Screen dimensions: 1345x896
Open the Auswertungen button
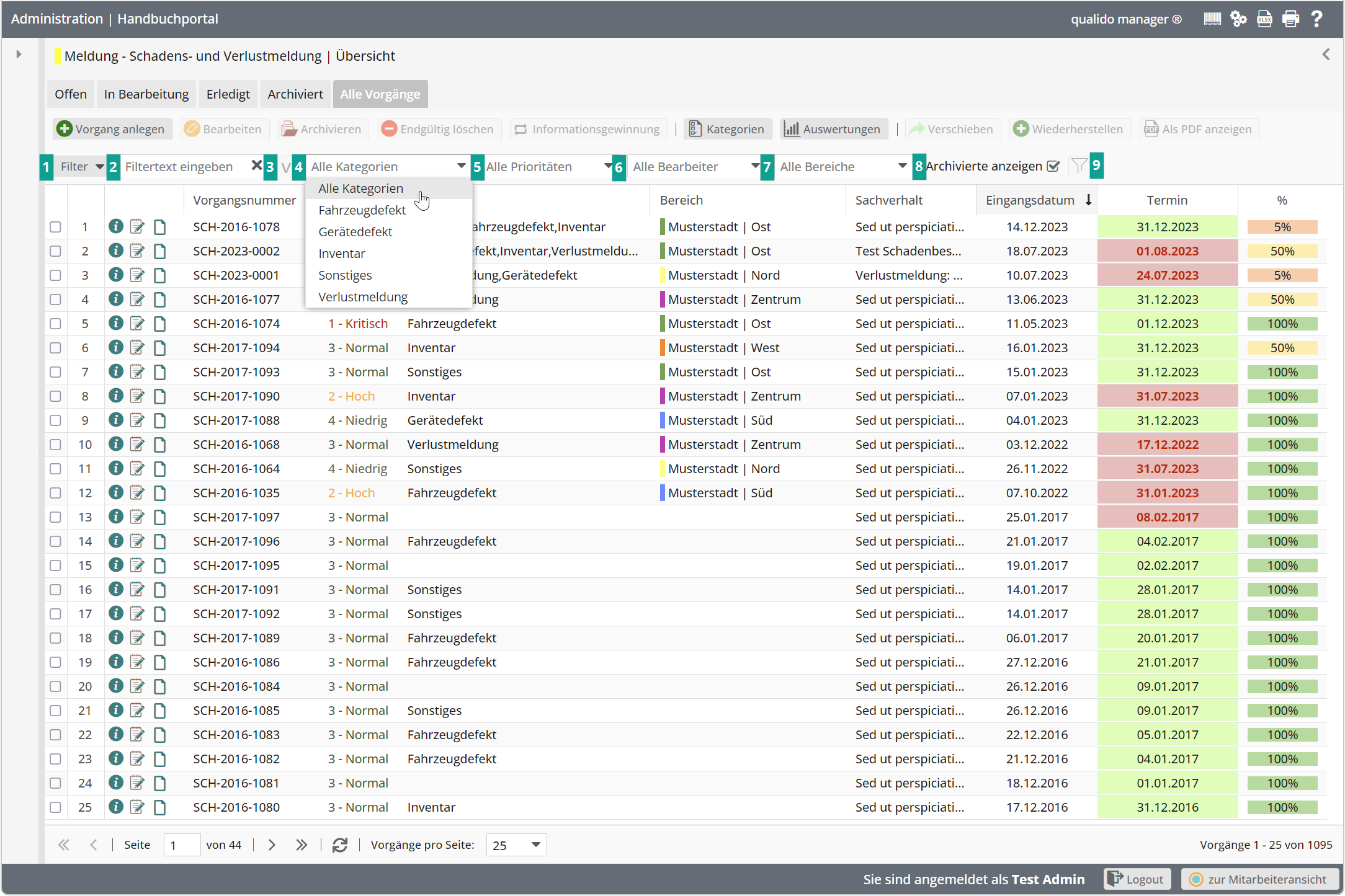(x=833, y=129)
